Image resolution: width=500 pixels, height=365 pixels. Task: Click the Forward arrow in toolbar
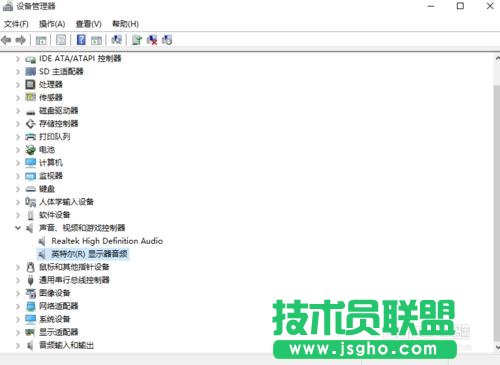21,40
